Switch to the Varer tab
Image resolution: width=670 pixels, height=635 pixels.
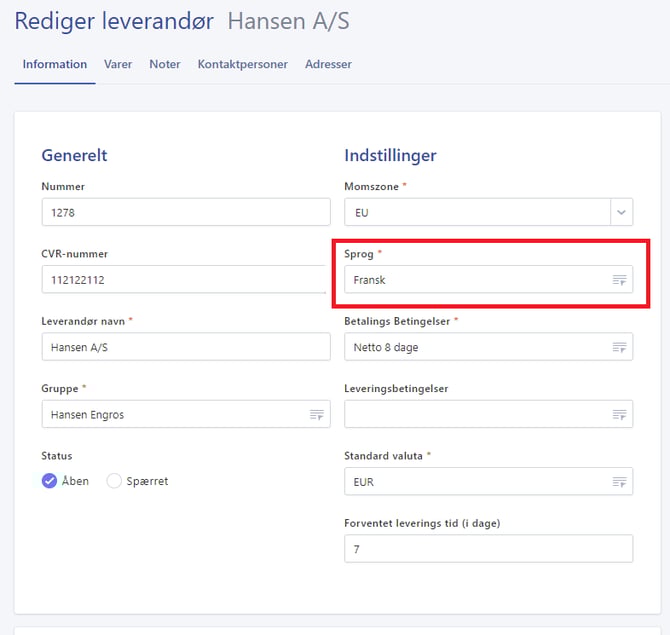point(118,64)
